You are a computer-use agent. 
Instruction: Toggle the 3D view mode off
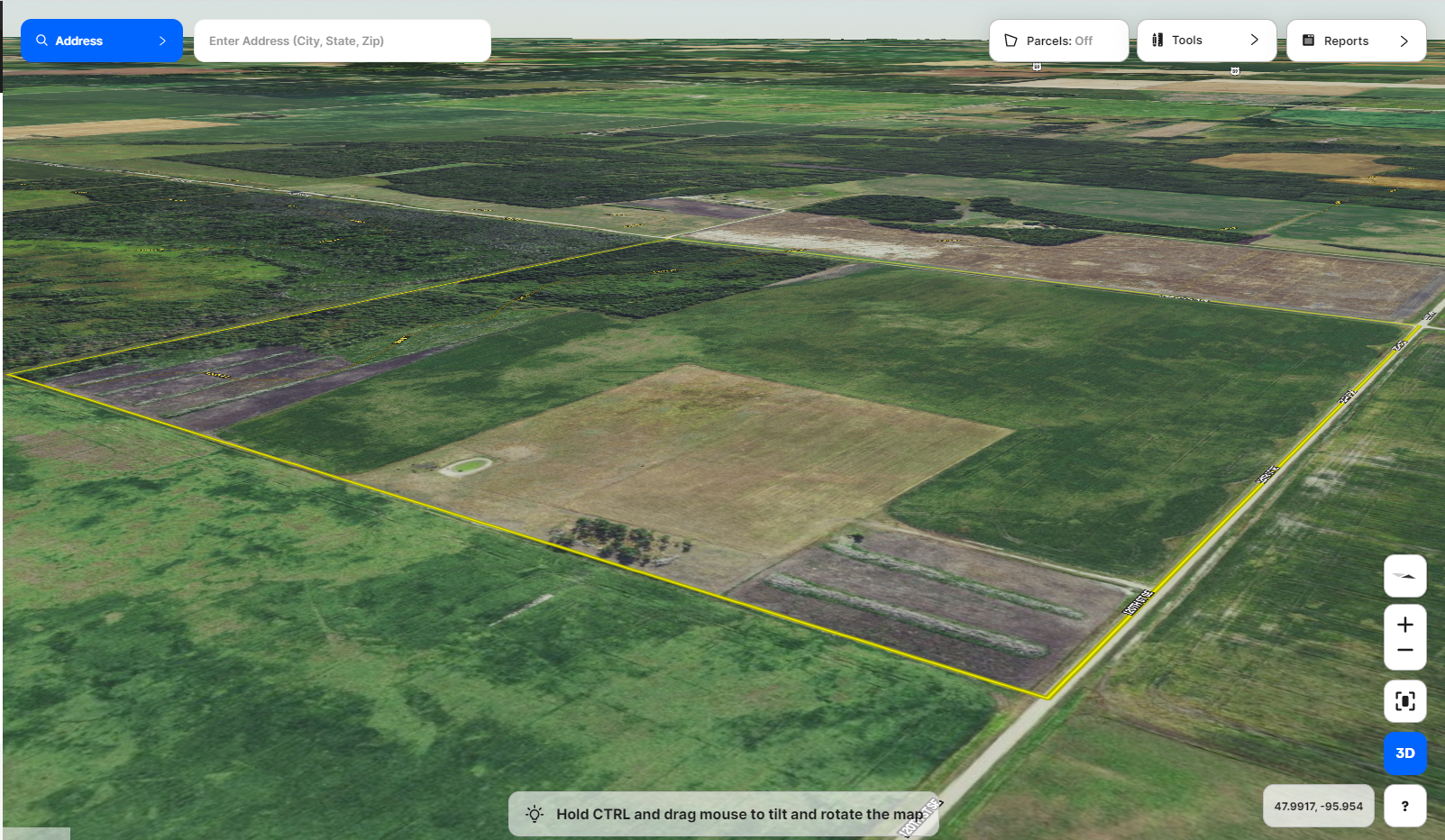(x=1404, y=753)
